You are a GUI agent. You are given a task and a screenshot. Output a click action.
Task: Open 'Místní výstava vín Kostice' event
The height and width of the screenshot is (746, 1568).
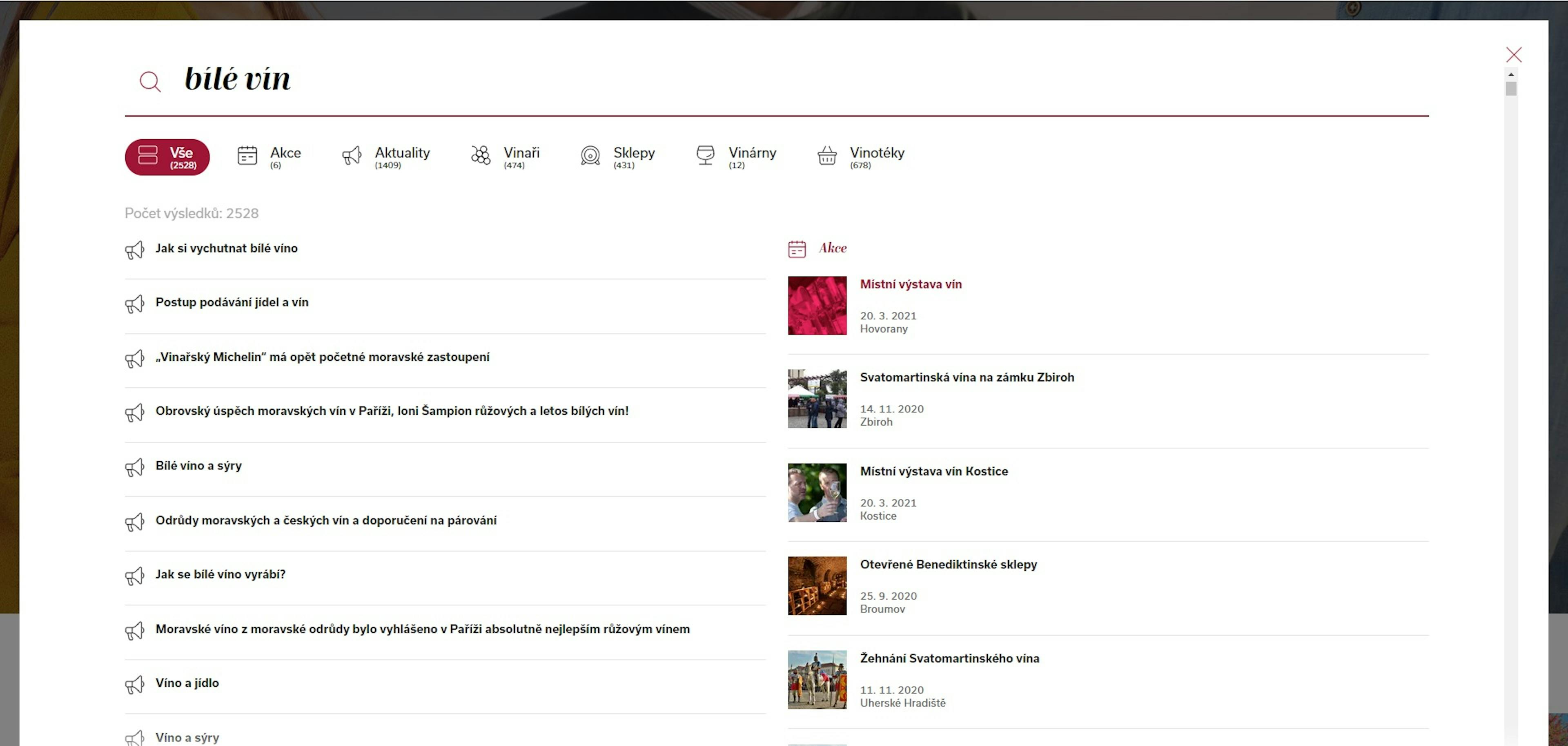[934, 471]
